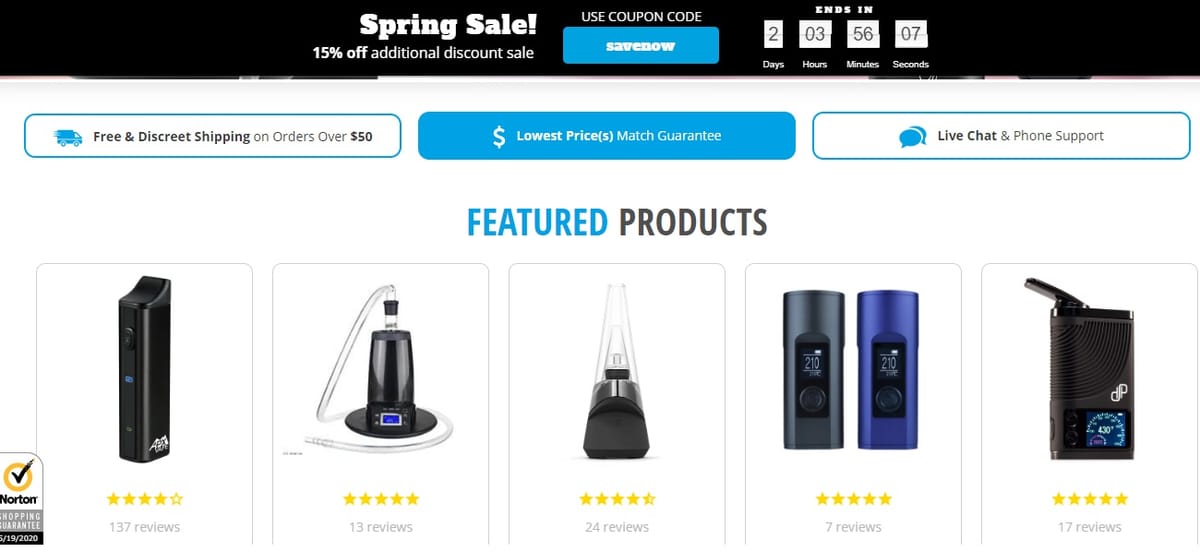
Task: Click the savenow coupon code button
Action: click(x=641, y=46)
